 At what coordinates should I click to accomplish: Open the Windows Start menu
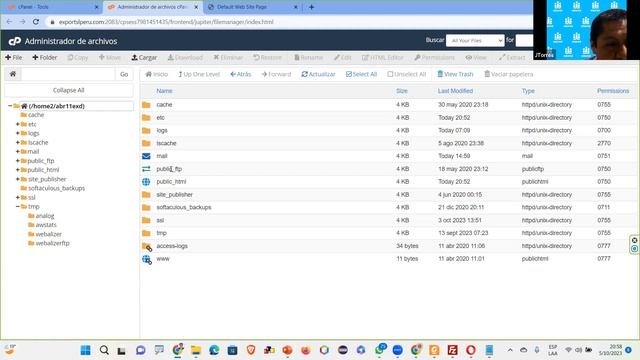(x=85, y=350)
